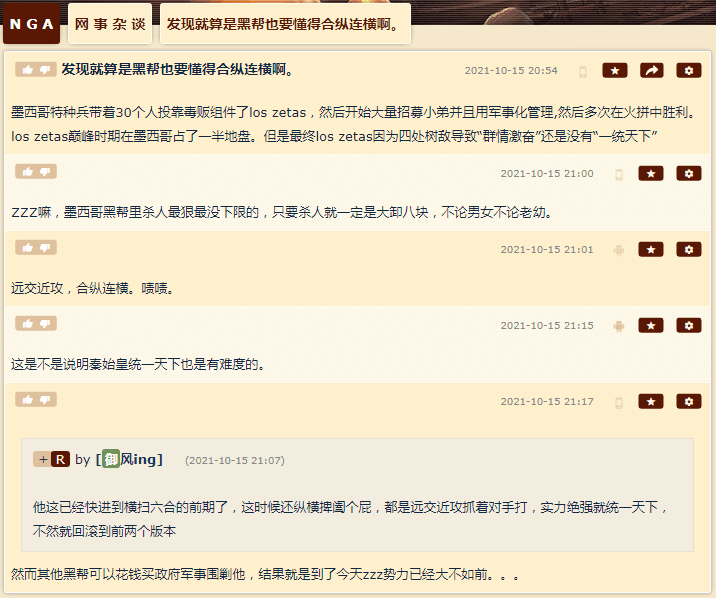Share the main post using arrow icon

(652, 70)
